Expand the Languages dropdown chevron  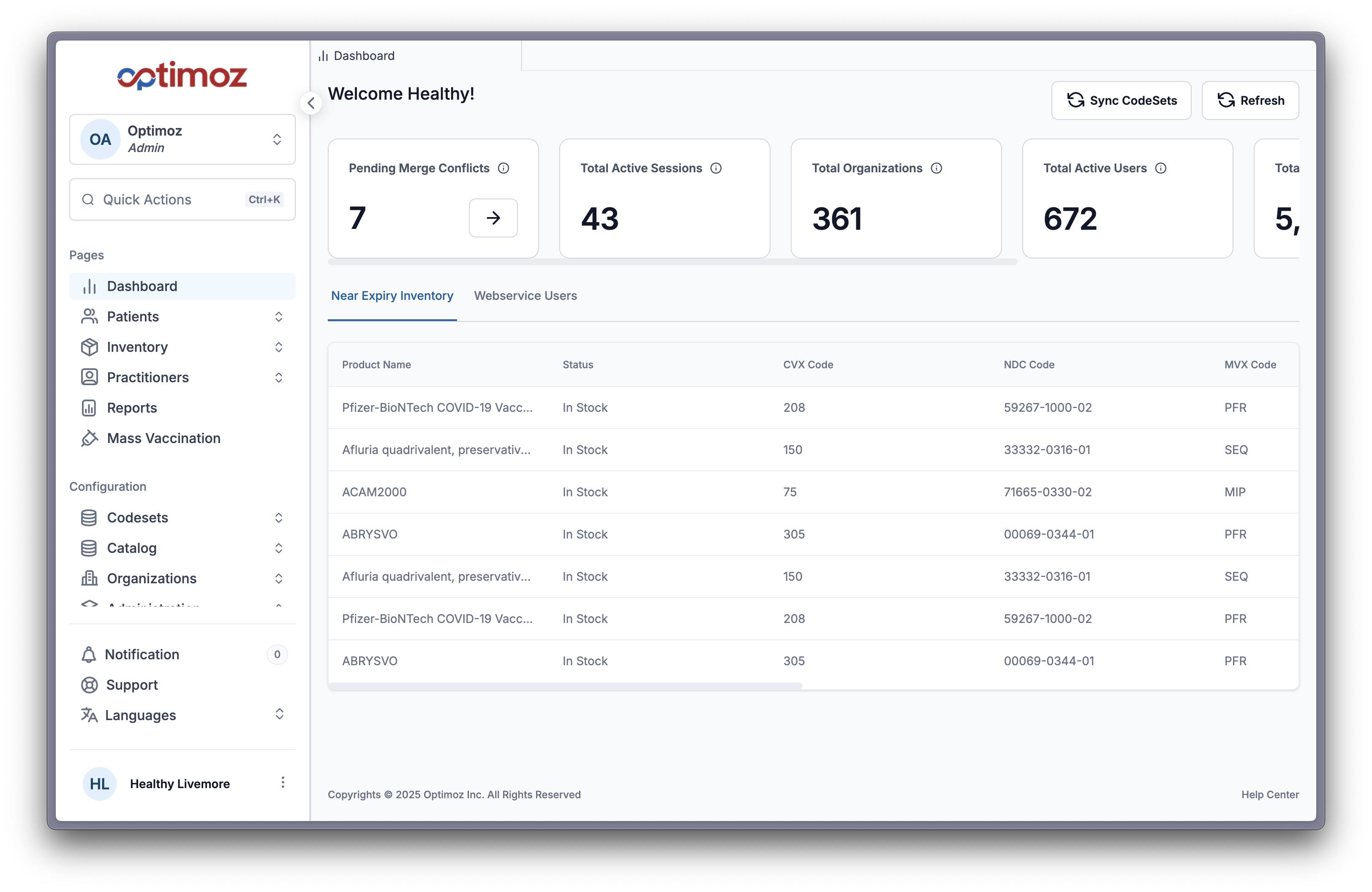click(280, 715)
